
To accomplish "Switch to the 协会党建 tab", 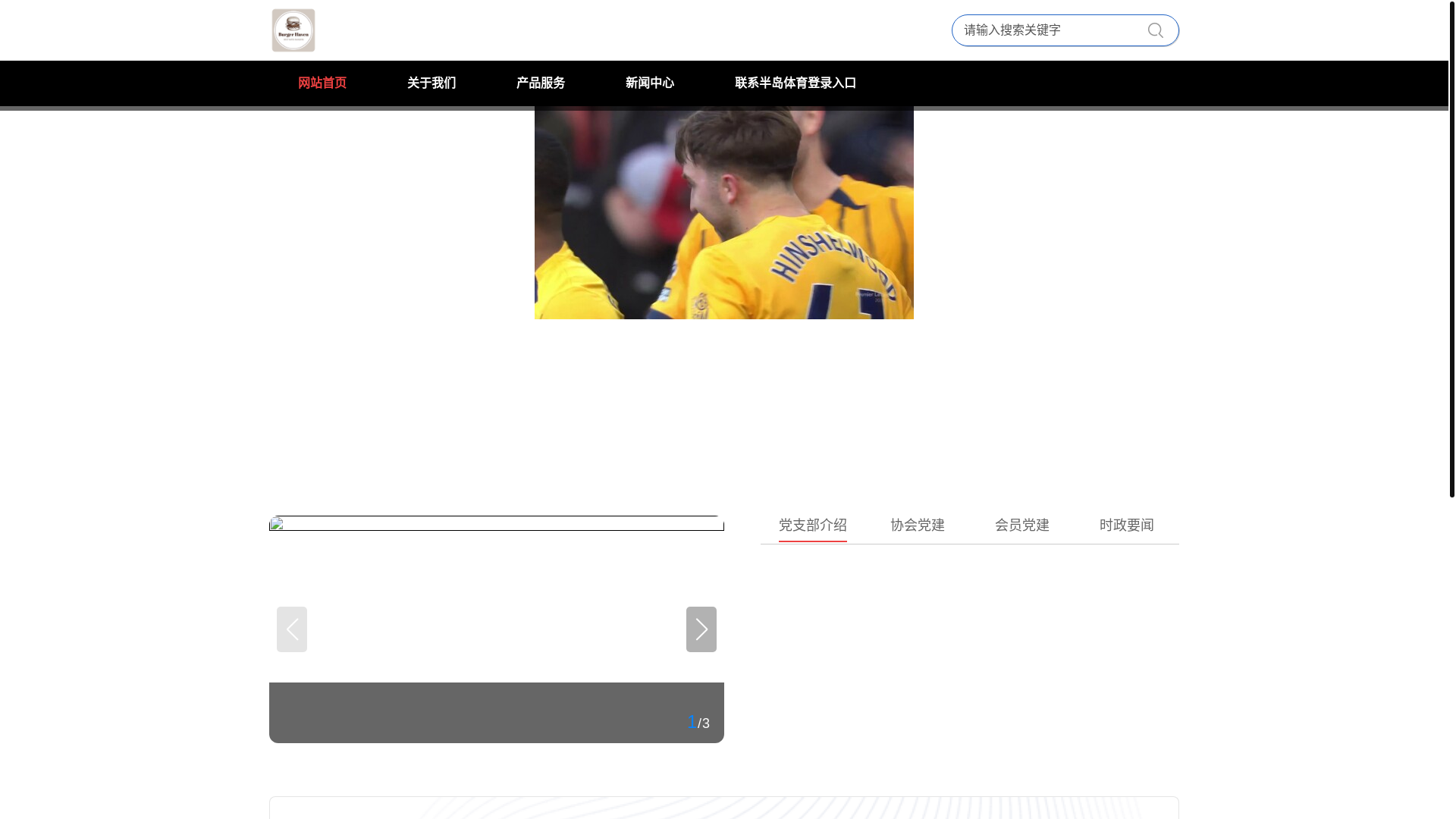I will pos(918,526).
